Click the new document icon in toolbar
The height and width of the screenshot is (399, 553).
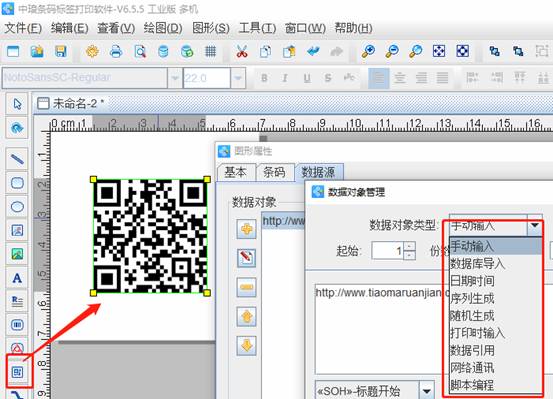click(13, 52)
